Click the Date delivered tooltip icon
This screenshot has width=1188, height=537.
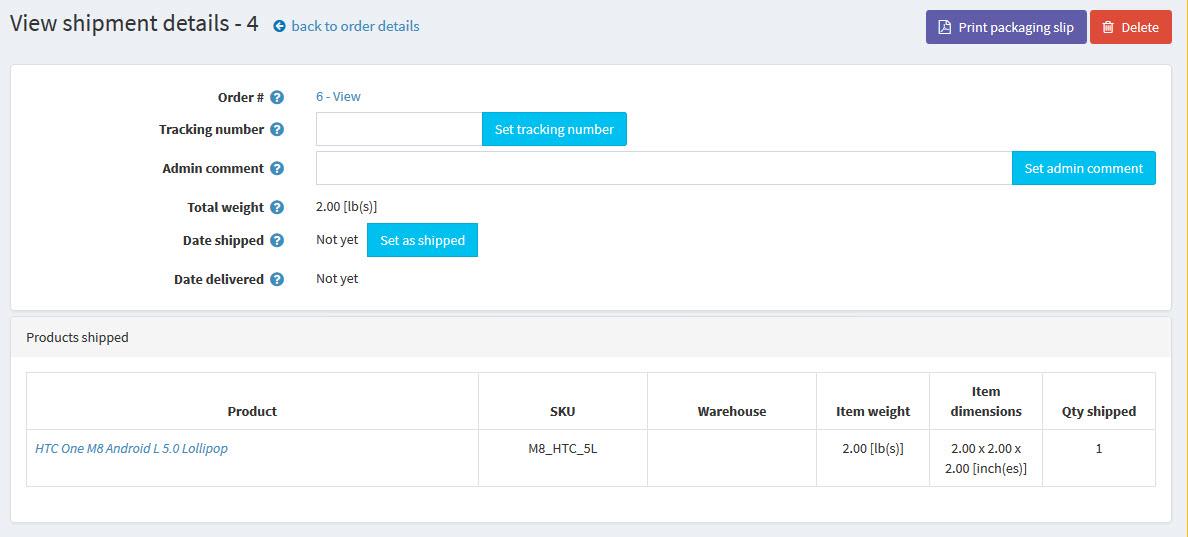(277, 280)
